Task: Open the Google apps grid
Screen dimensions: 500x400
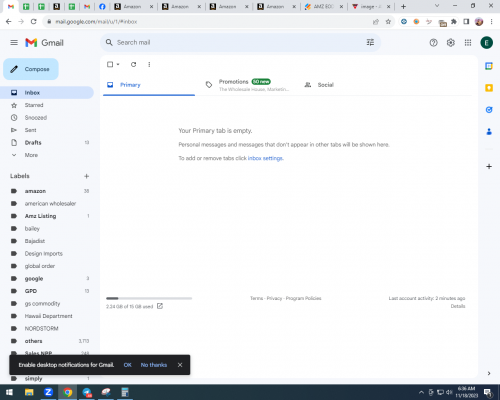Action: [x=468, y=43]
